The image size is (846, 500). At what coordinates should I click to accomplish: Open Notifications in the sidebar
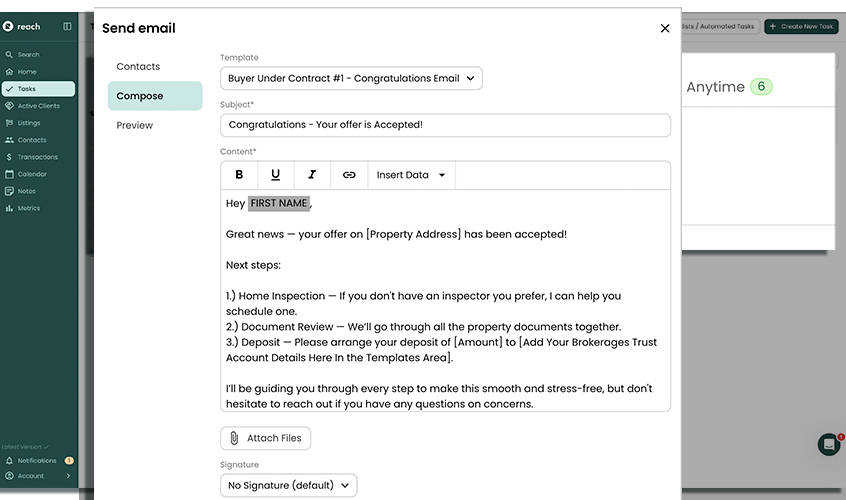[x=37, y=461]
